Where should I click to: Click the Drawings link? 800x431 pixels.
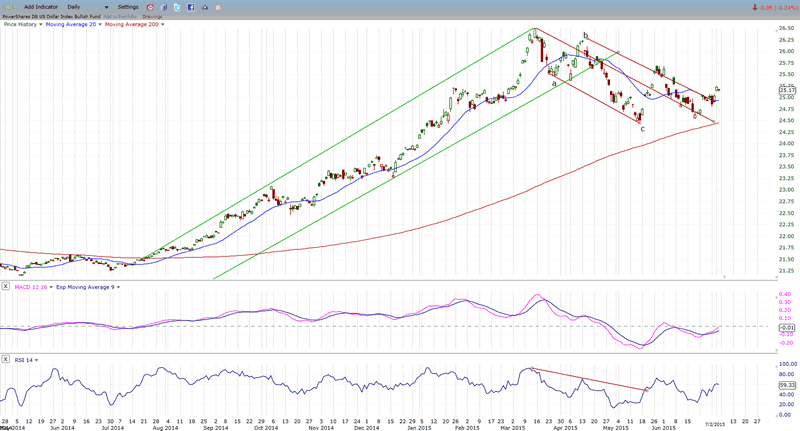[x=152, y=16]
